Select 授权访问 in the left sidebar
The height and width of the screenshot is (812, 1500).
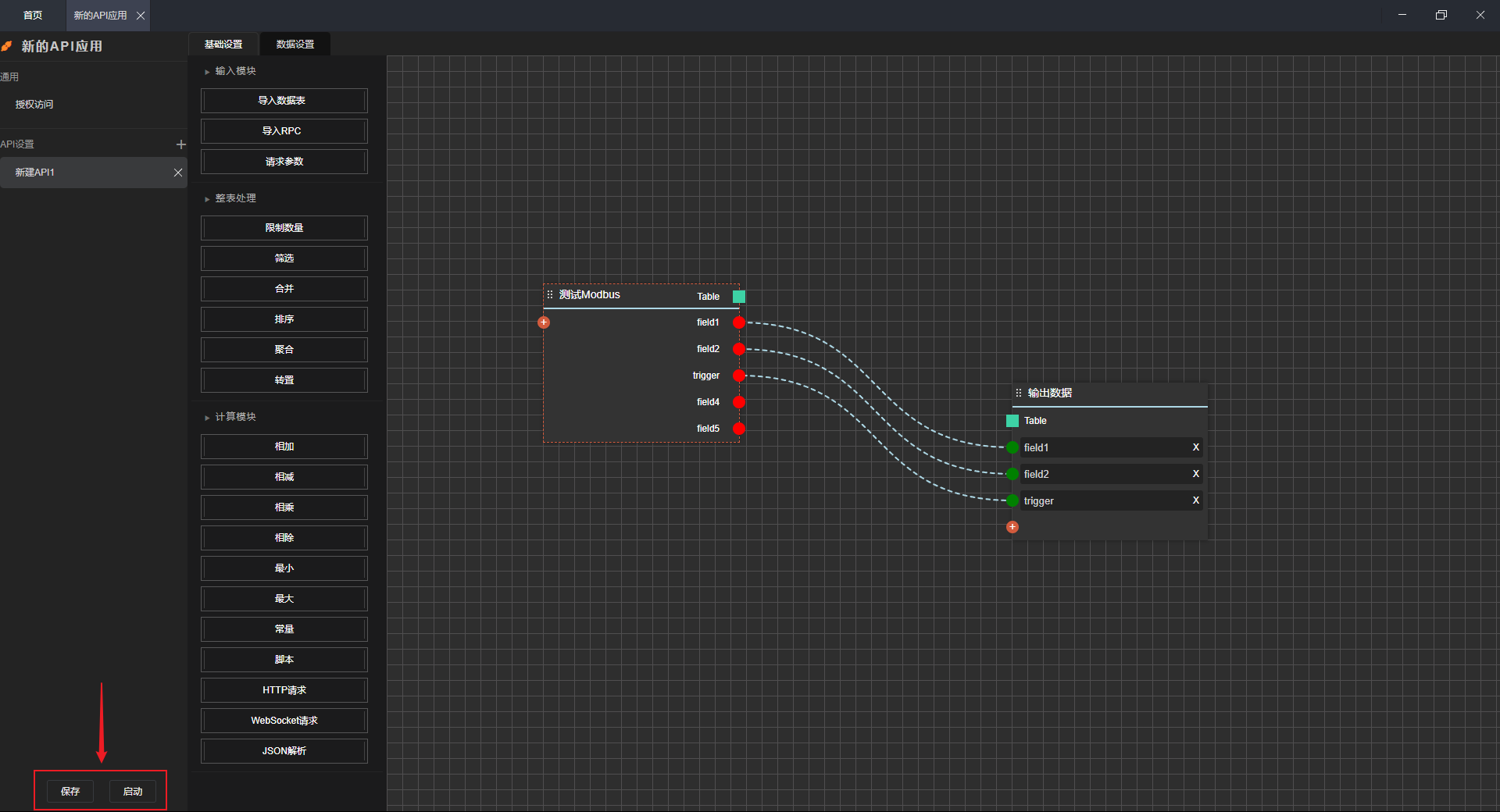coord(34,105)
